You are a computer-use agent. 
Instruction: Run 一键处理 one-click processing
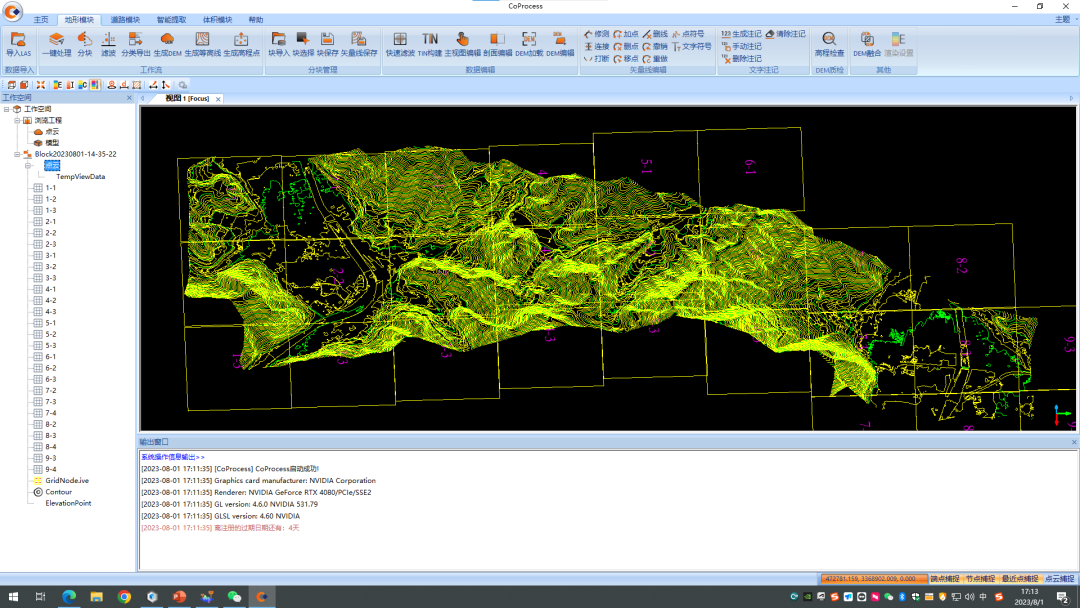pos(56,44)
